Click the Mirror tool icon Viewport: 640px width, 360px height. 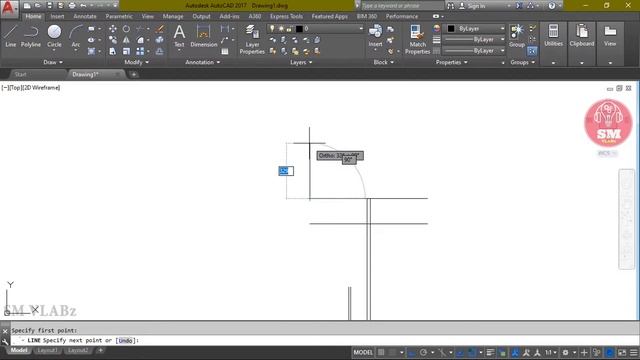(127, 40)
